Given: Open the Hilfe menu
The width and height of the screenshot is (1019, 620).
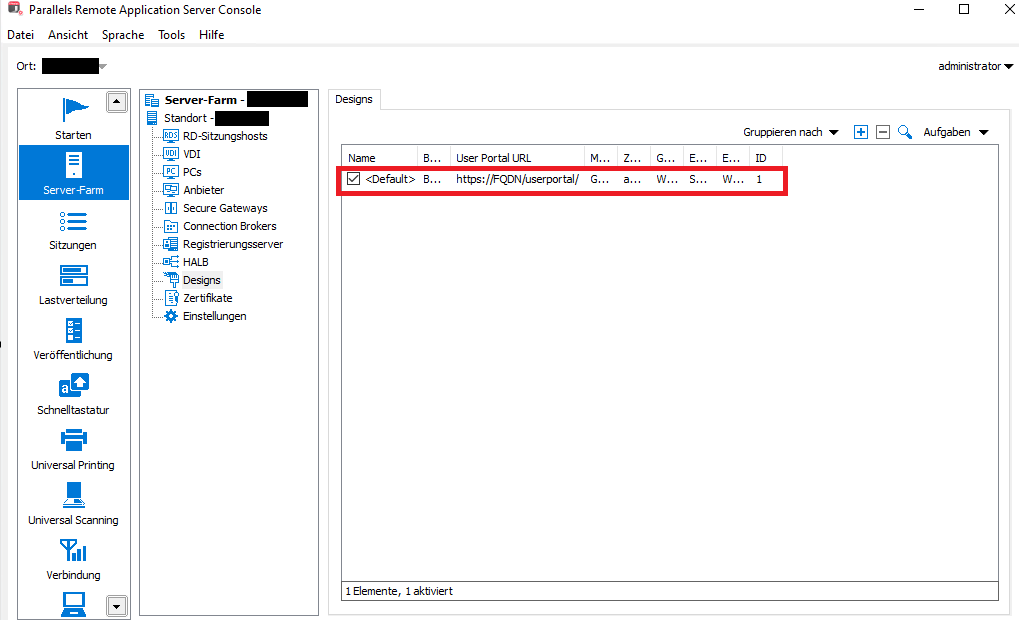Looking at the screenshot, I should tap(212, 34).
